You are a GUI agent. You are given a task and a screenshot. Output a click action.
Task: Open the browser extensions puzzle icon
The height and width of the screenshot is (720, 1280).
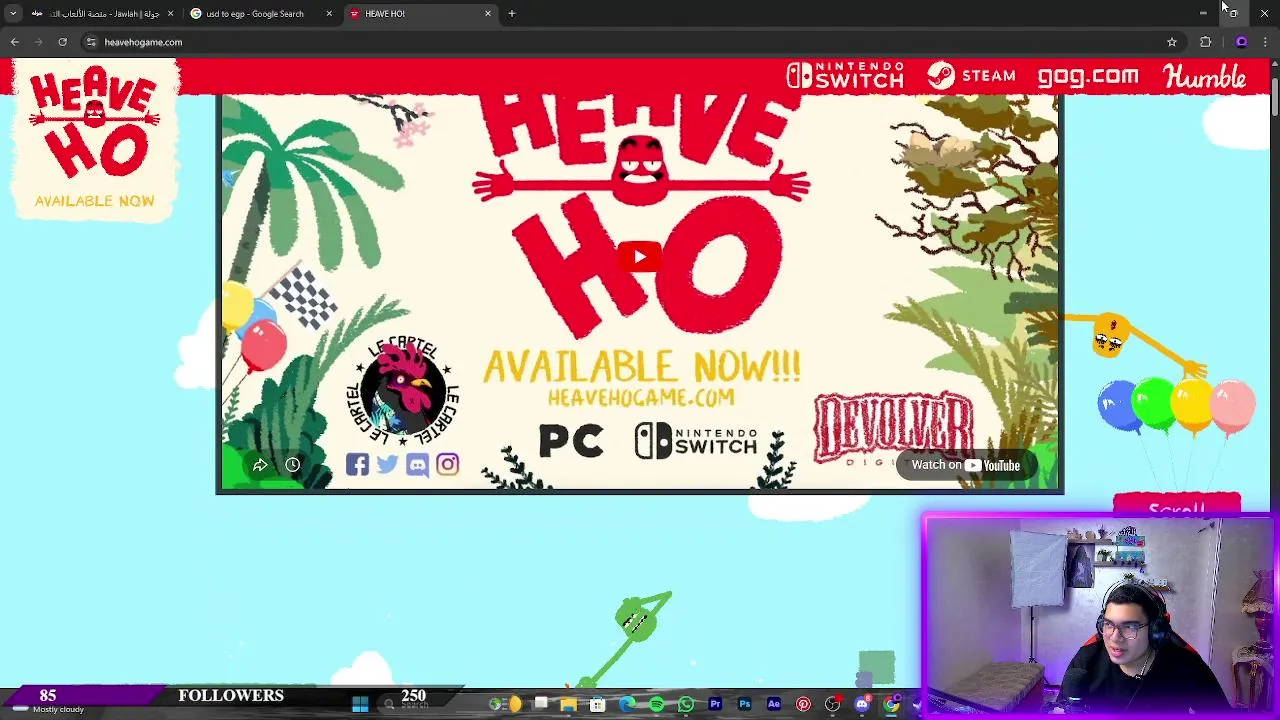coord(1205,42)
